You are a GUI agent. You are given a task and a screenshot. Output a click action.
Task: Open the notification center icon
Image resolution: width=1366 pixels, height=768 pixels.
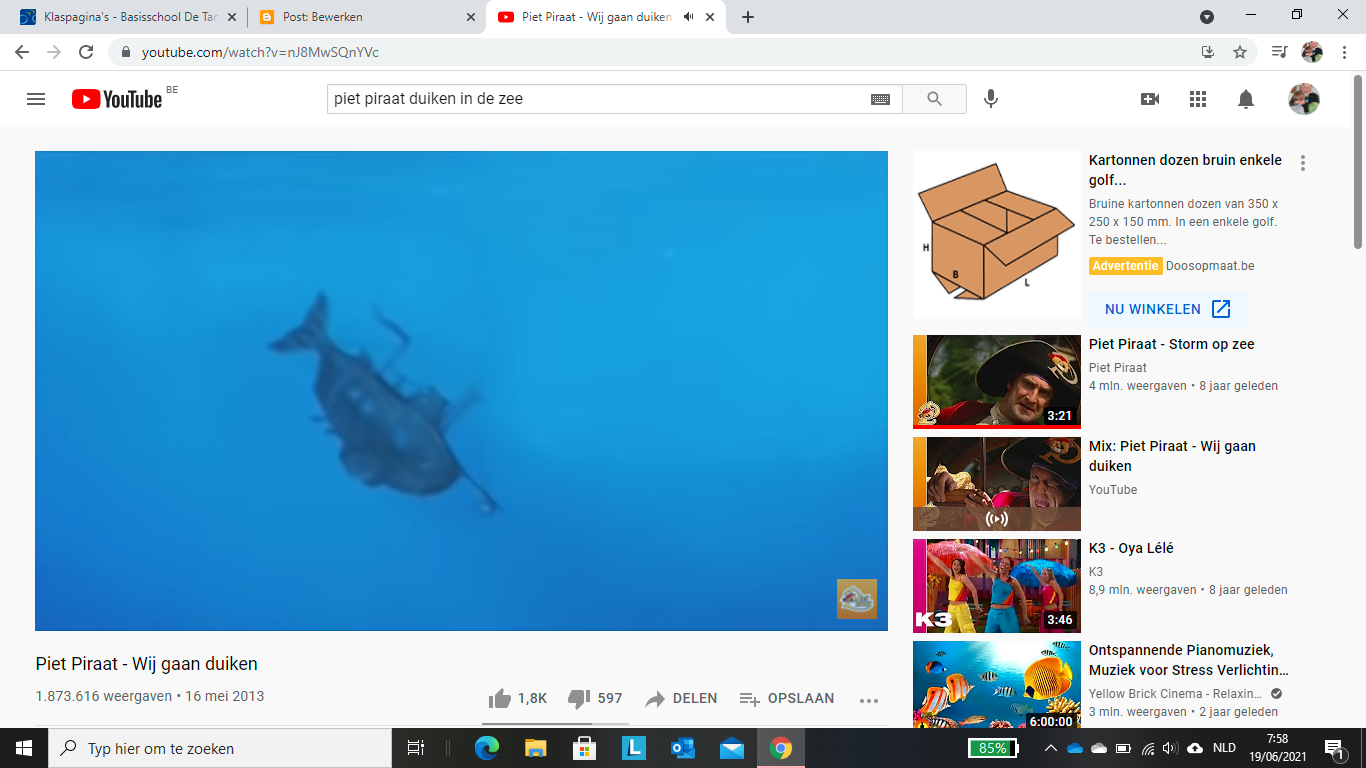tap(1335, 748)
